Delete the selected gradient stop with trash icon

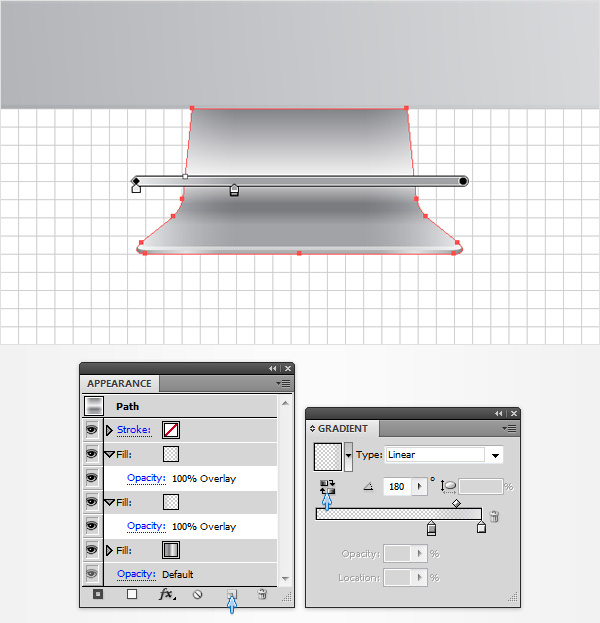pyautogui.click(x=493, y=517)
